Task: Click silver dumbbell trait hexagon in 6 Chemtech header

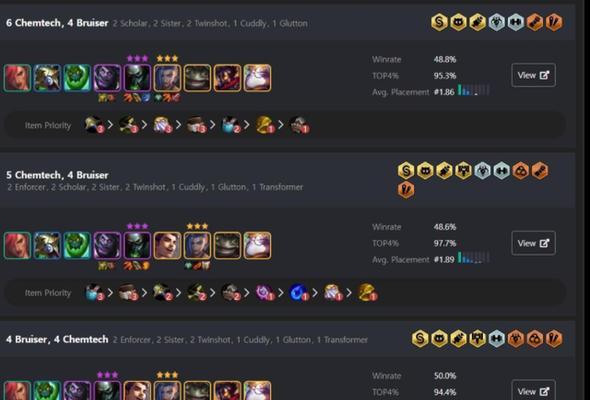Action: 515,22
